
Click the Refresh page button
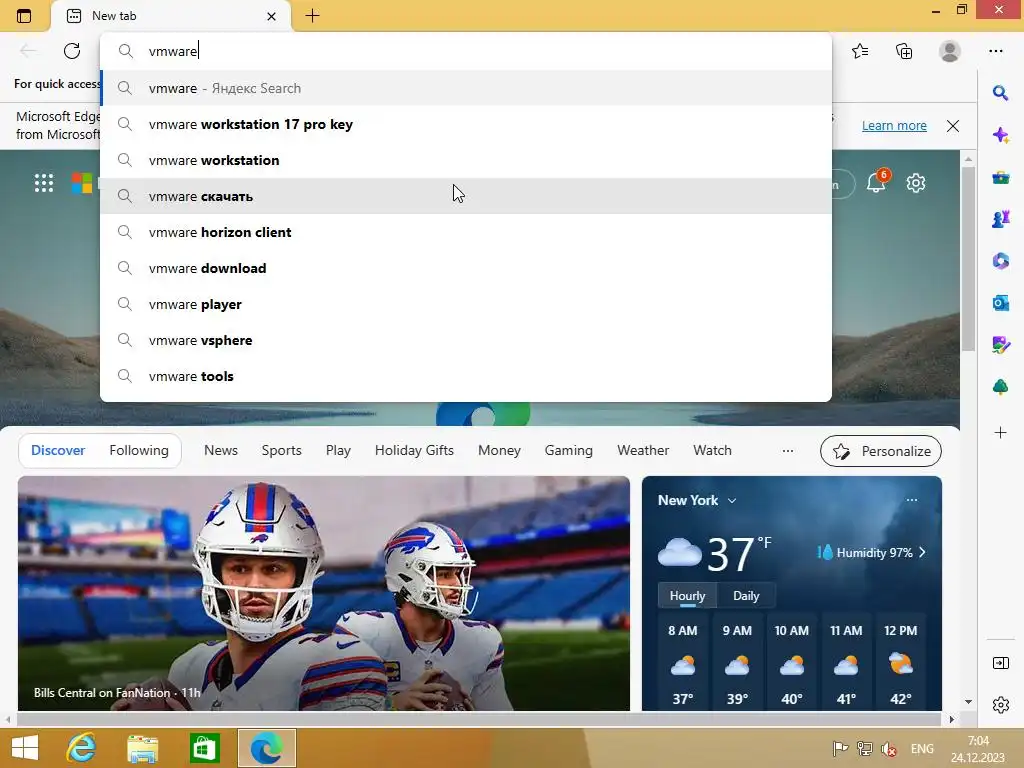tap(72, 51)
